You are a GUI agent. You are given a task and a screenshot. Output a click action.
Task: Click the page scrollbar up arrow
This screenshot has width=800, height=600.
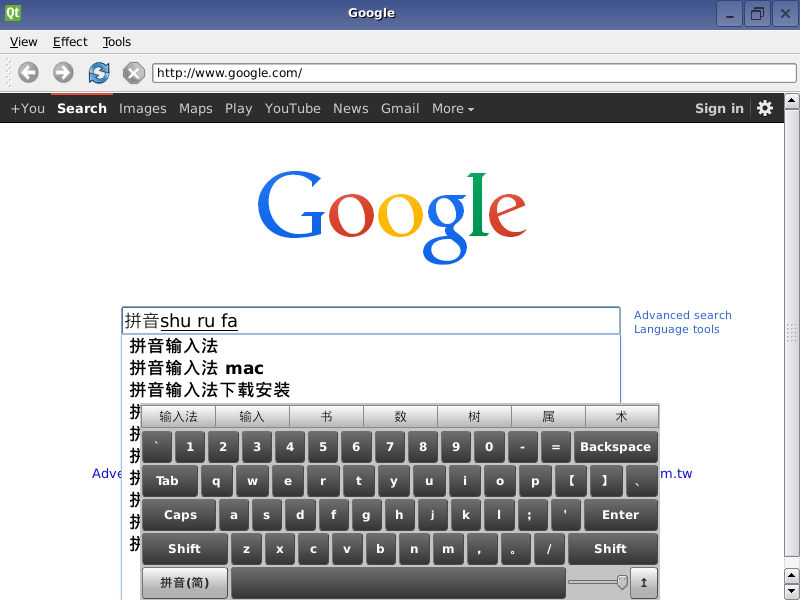pyautogui.click(x=791, y=101)
